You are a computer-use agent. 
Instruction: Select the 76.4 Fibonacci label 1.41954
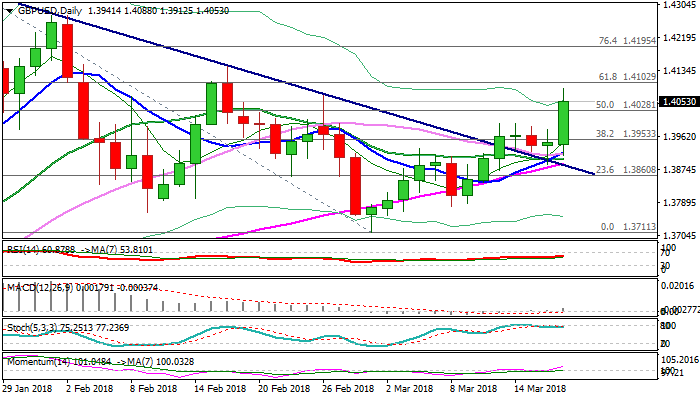[x=627, y=41]
